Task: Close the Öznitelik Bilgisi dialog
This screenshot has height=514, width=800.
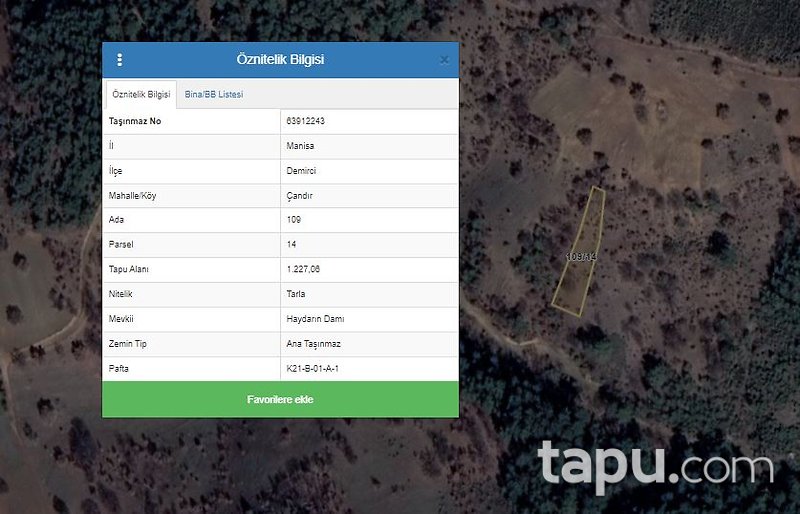Action: click(x=444, y=60)
